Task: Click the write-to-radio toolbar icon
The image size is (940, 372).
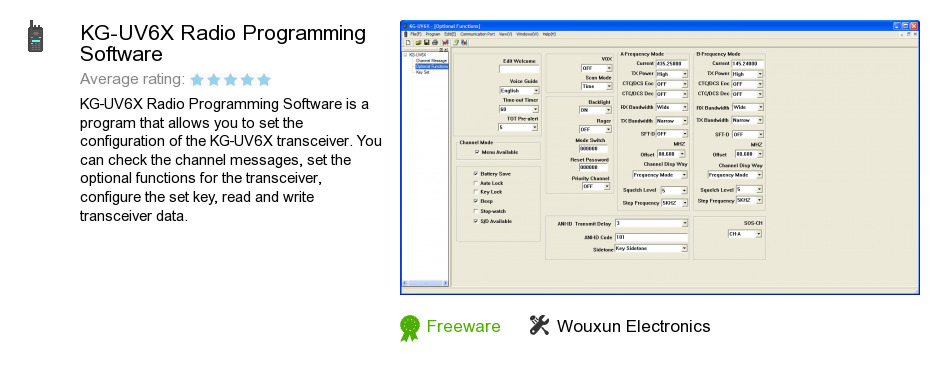Action: 456,43
